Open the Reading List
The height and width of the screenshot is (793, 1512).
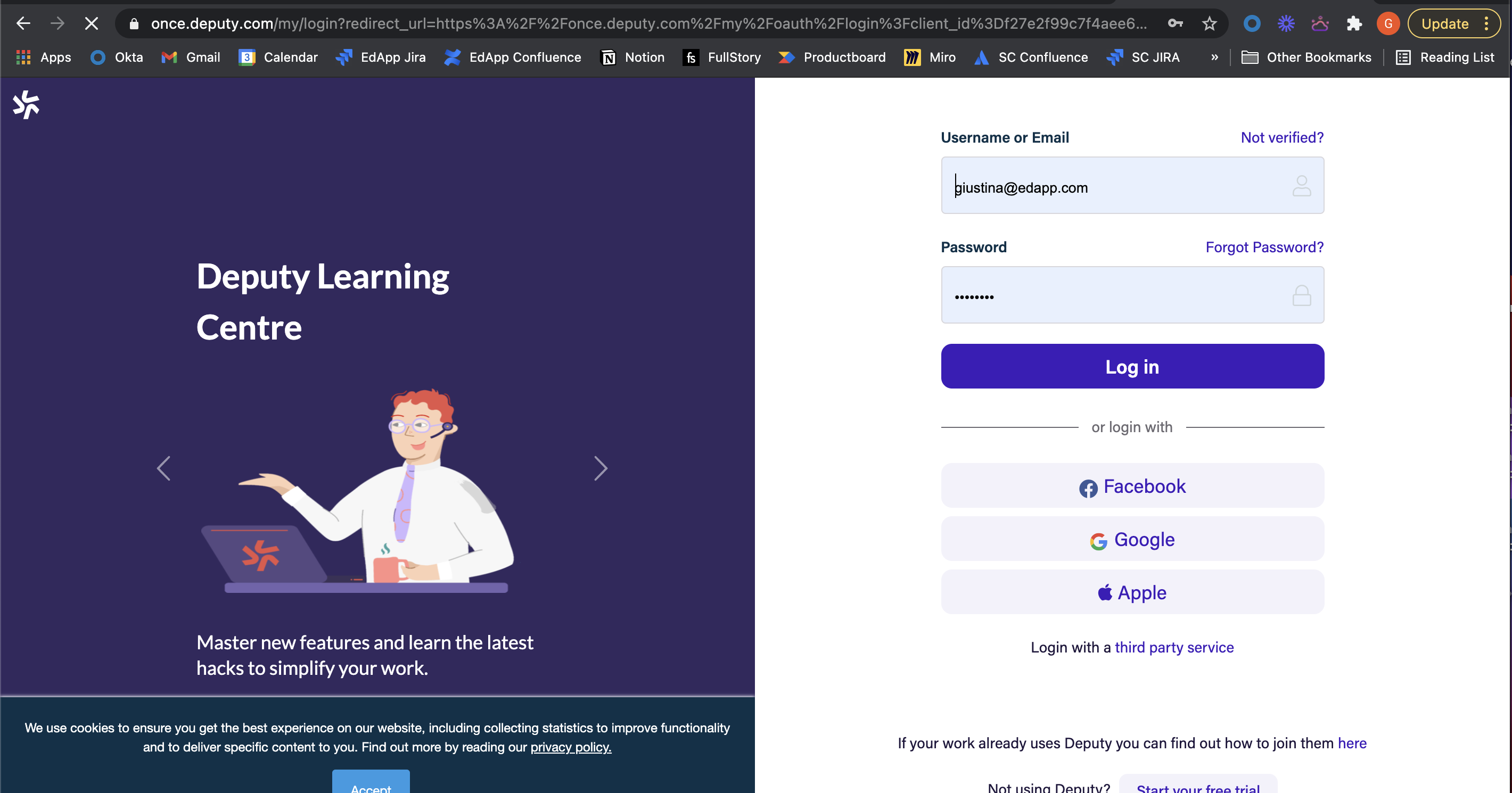point(1445,57)
